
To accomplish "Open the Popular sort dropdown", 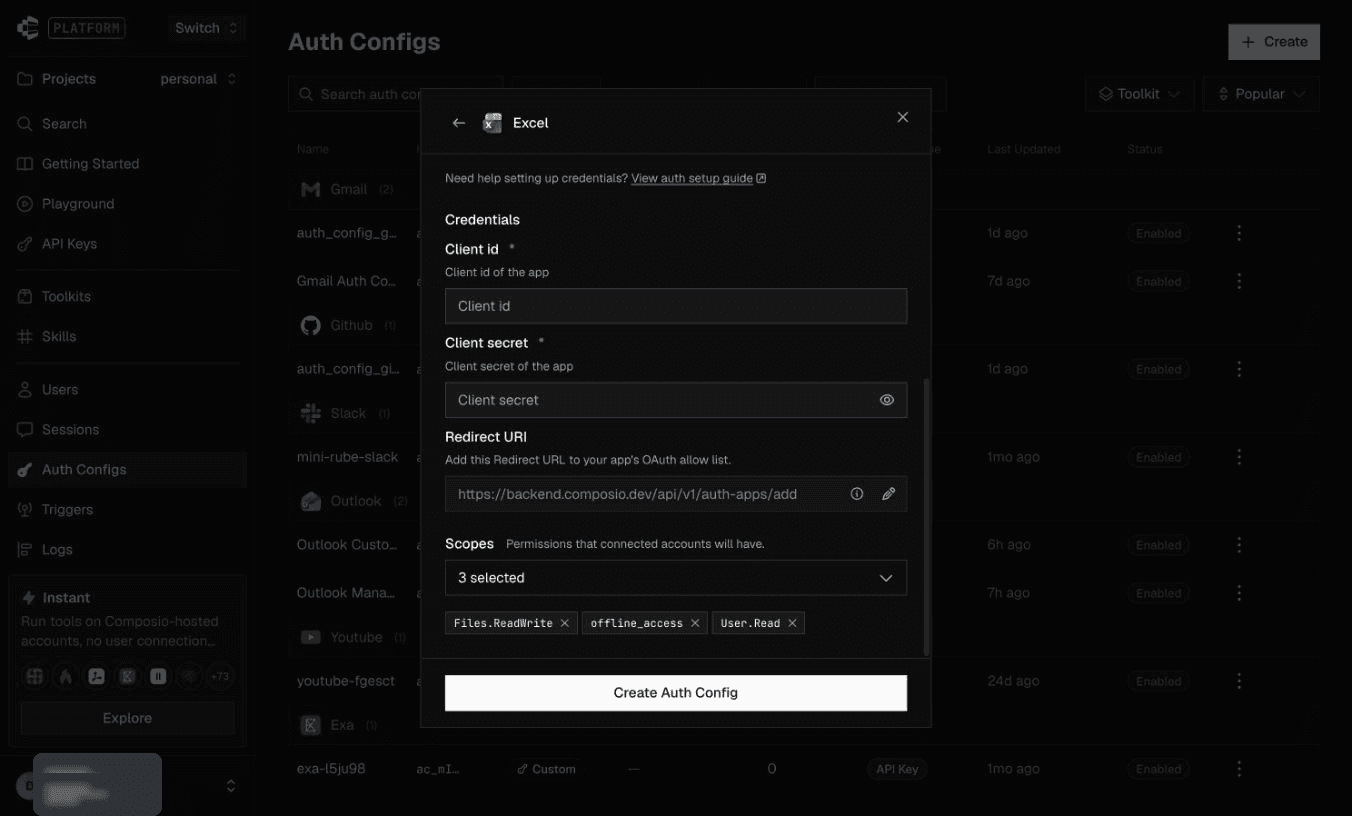I will [1261, 94].
